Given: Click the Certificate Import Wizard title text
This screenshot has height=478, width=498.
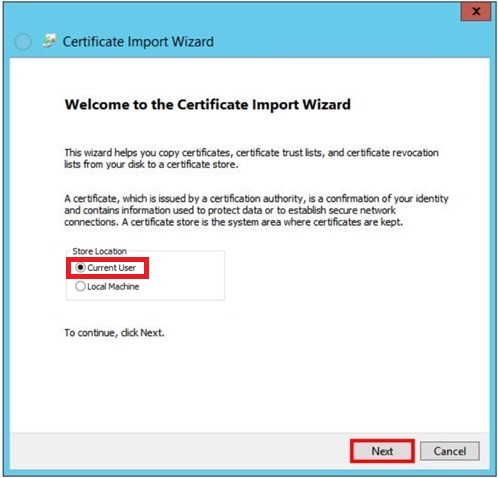Looking at the screenshot, I should pyautogui.click(x=138, y=42).
